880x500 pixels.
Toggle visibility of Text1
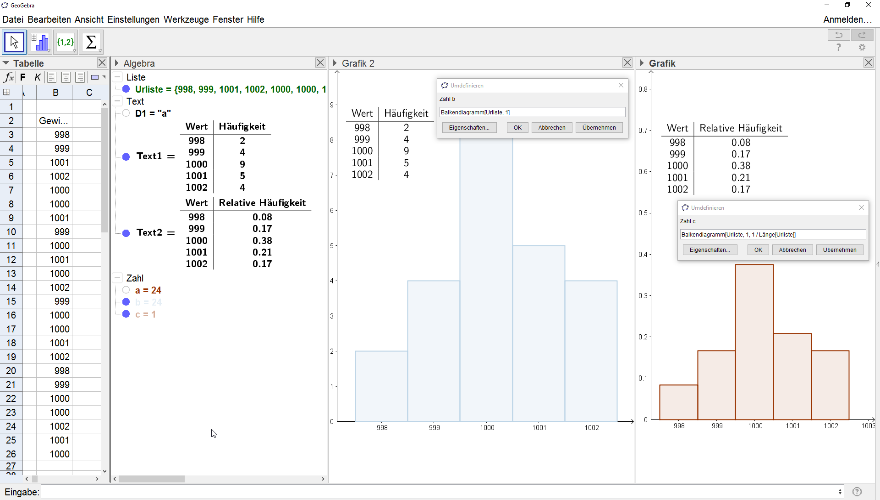tap(126, 157)
